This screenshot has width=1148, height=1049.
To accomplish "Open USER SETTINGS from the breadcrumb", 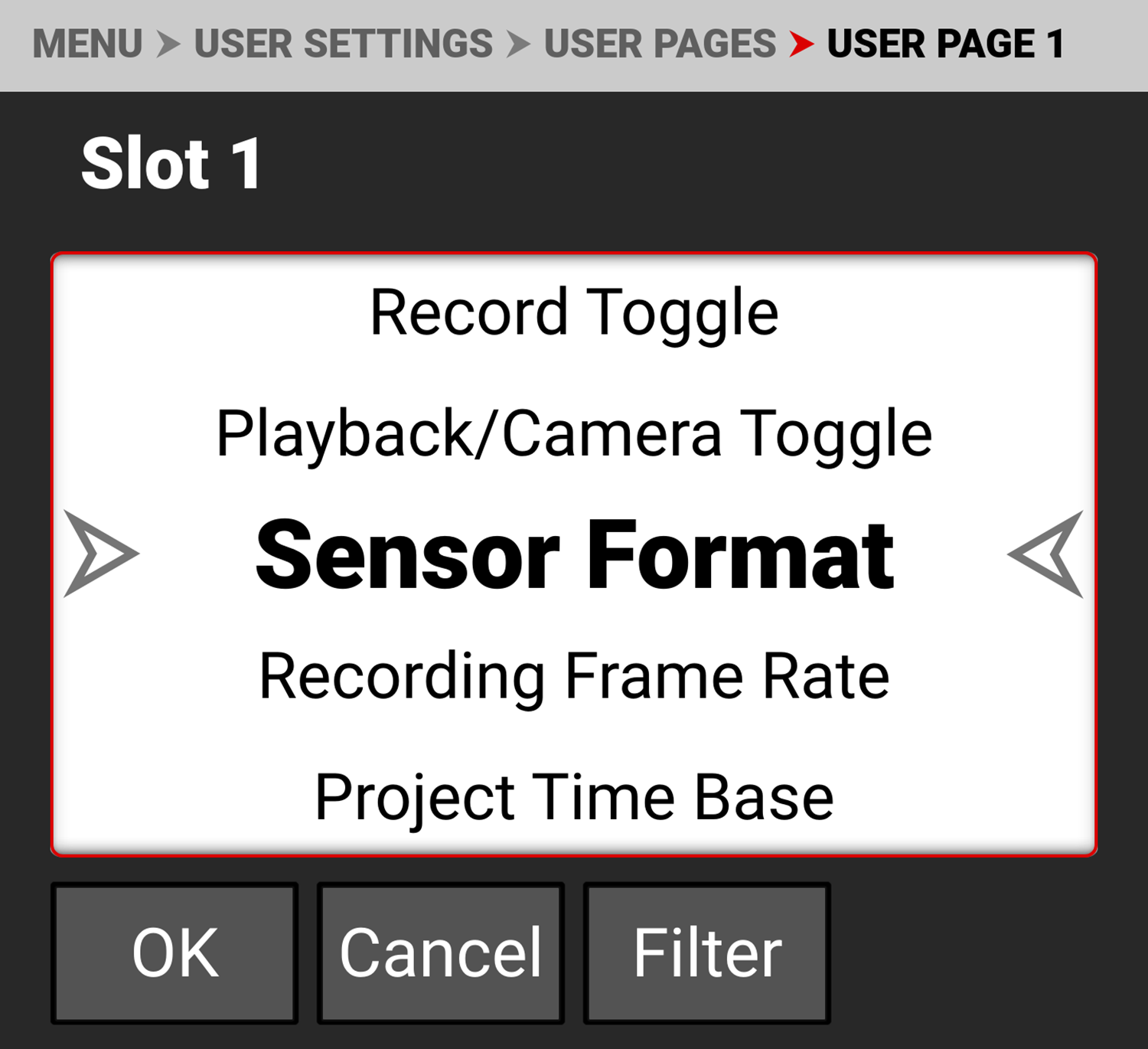I will point(343,44).
